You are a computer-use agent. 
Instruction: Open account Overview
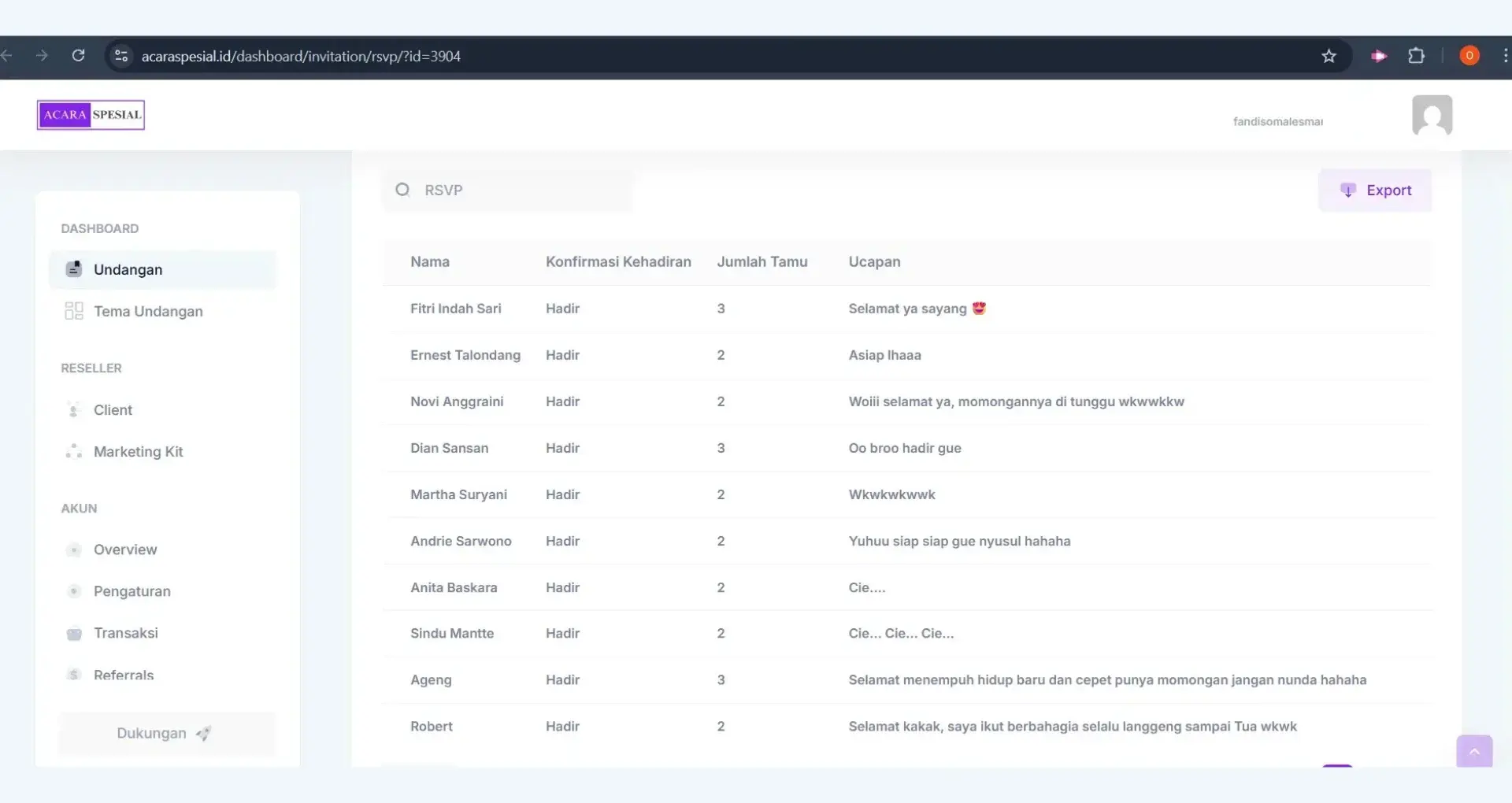tap(125, 550)
